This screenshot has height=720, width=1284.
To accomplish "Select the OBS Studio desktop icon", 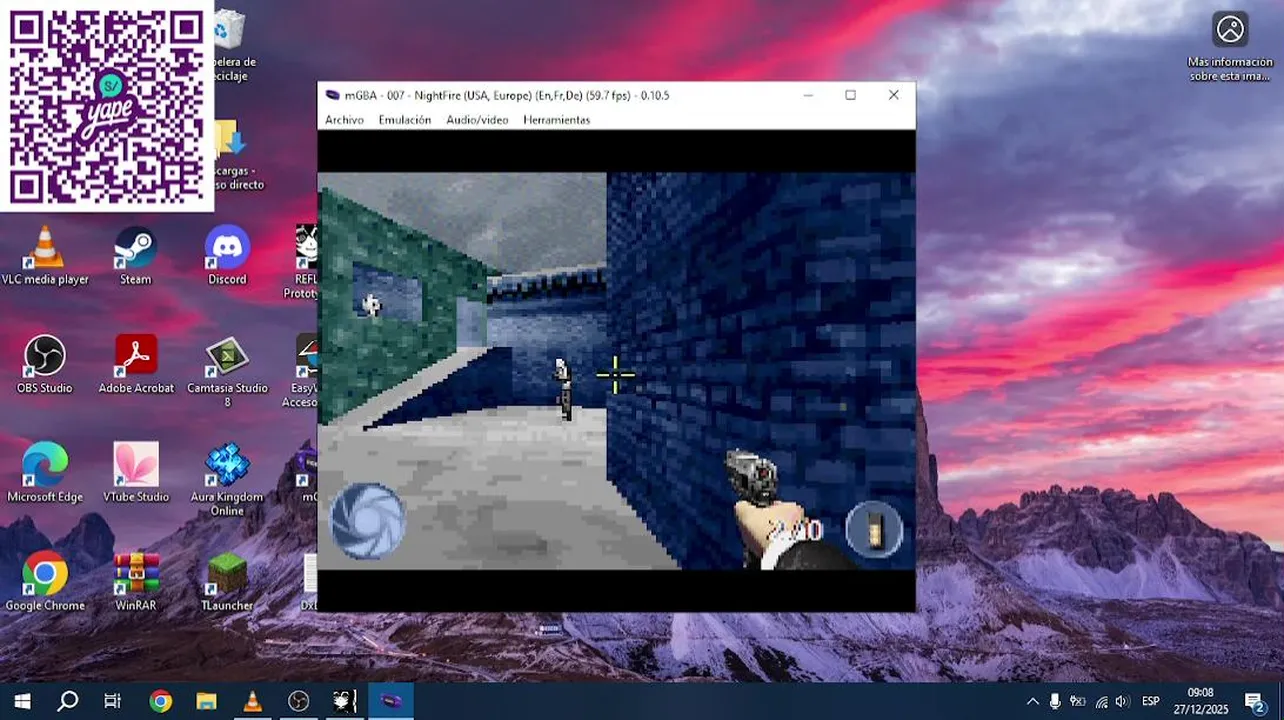I will (45, 365).
